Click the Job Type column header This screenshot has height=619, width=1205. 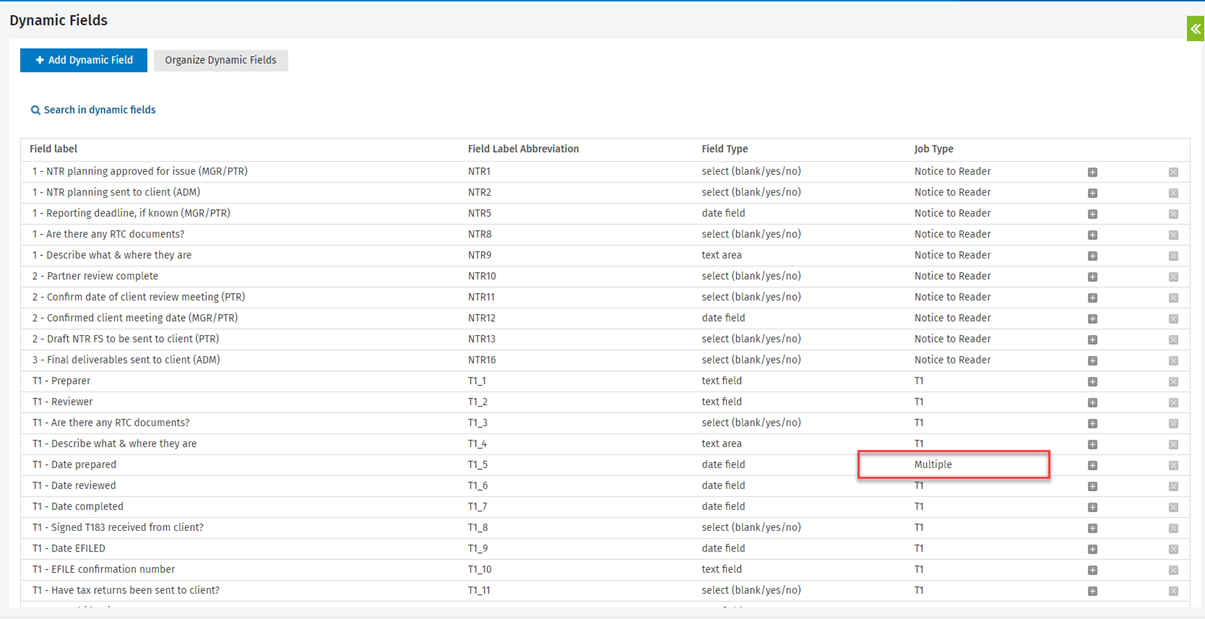click(x=933, y=149)
